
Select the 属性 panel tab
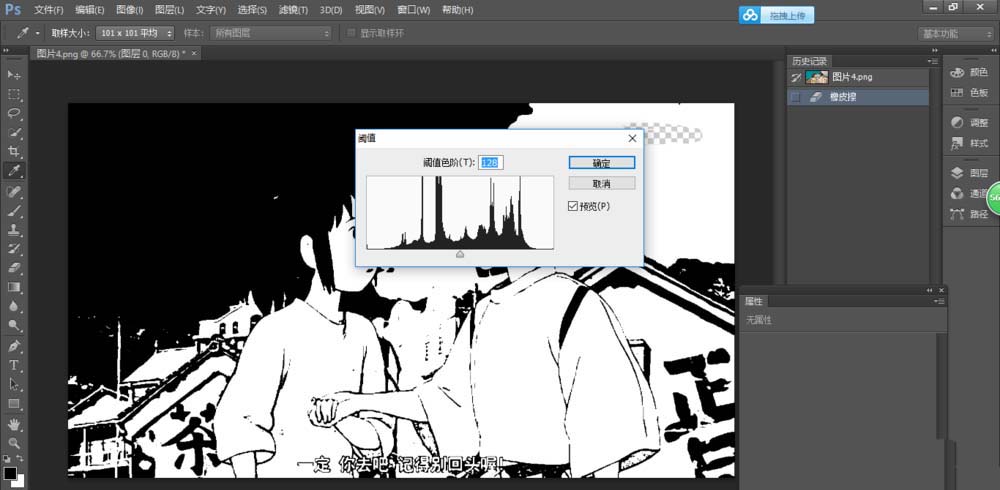coord(754,301)
